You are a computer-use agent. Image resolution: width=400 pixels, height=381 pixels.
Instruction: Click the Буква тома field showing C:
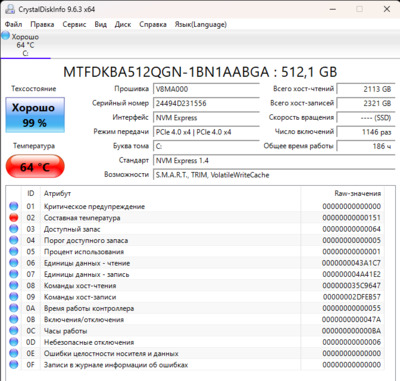(x=206, y=146)
